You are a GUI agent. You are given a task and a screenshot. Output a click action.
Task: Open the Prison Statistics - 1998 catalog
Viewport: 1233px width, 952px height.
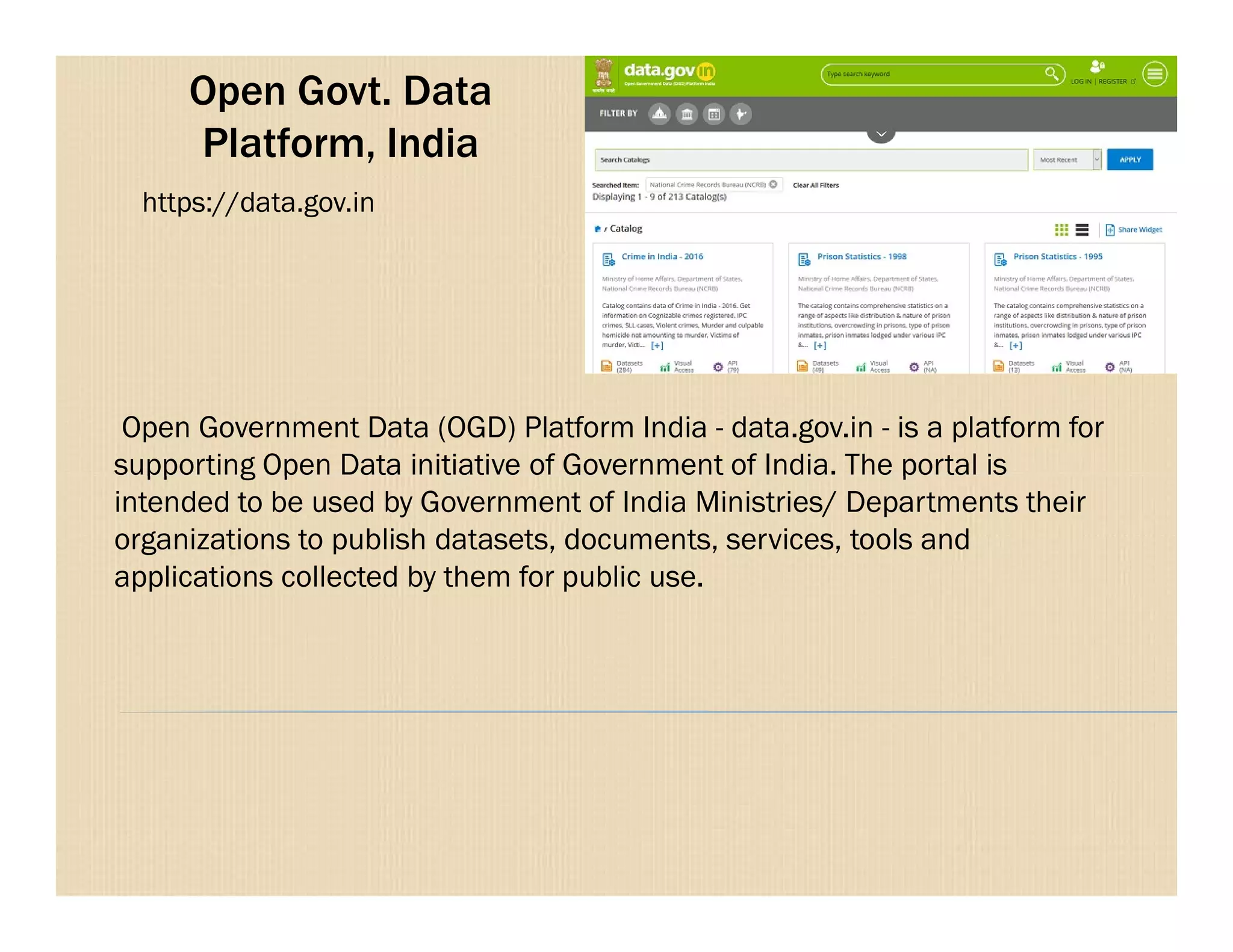(862, 256)
